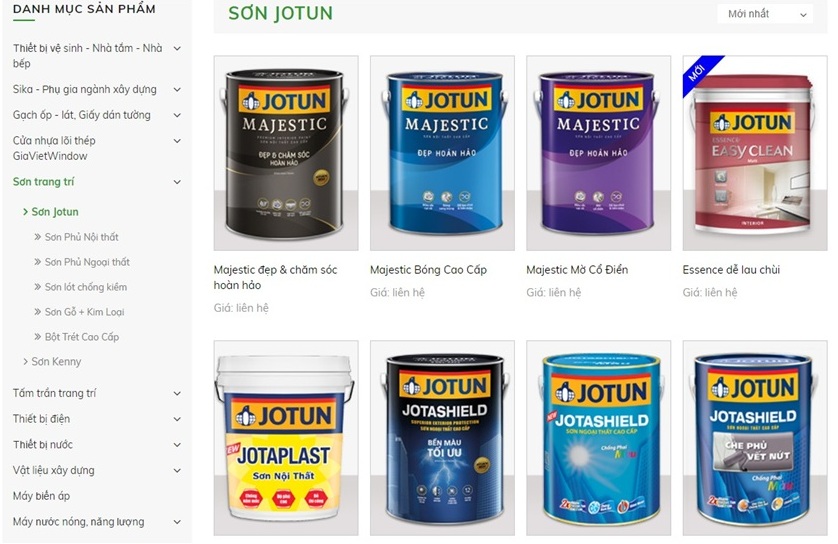Open Sơn lót chống kiềm submenu item
Viewport: 838px width, 544px height.
point(86,287)
